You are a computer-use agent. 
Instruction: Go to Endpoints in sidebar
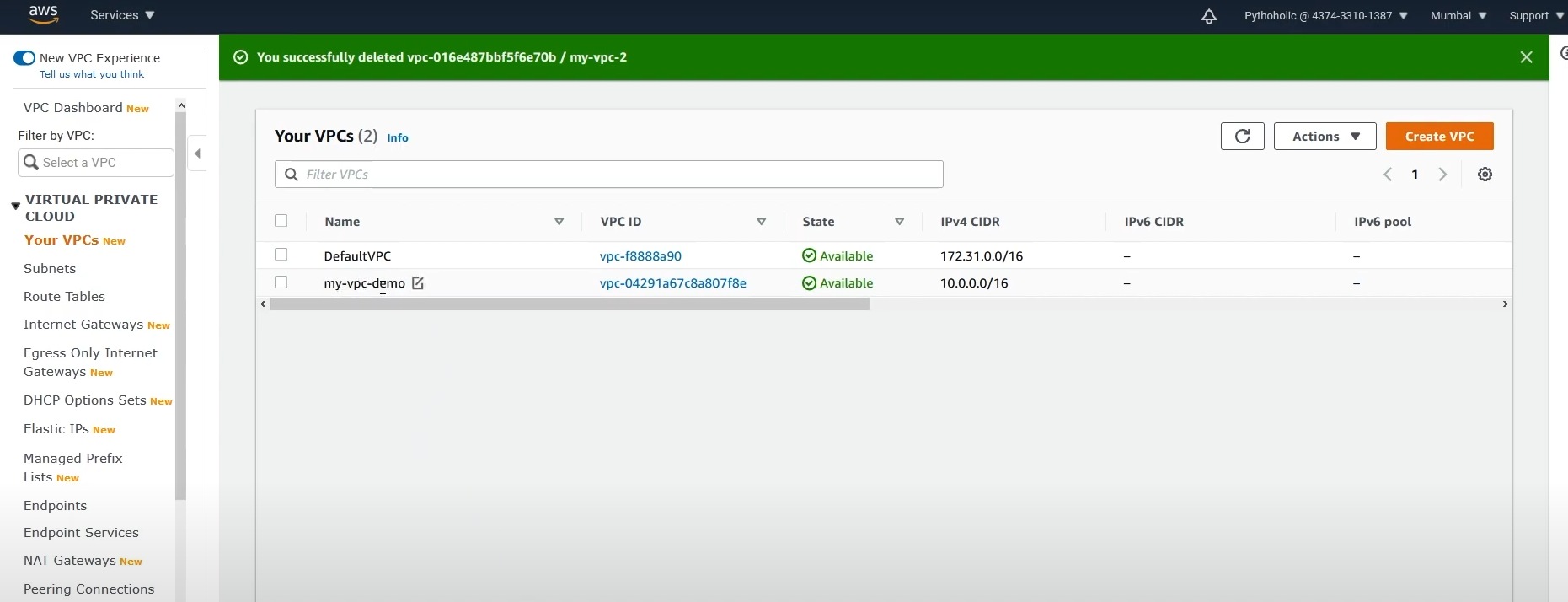coord(56,506)
